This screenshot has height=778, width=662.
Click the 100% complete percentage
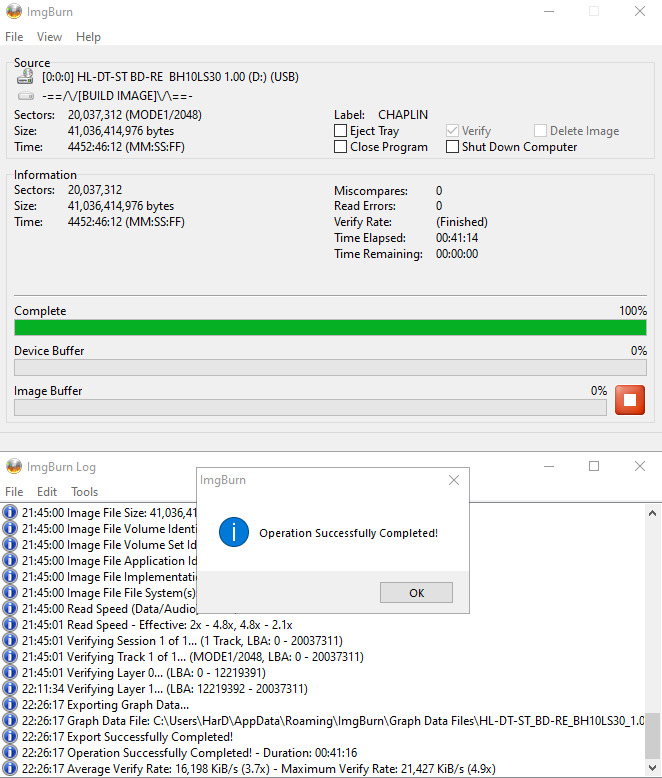(x=633, y=311)
